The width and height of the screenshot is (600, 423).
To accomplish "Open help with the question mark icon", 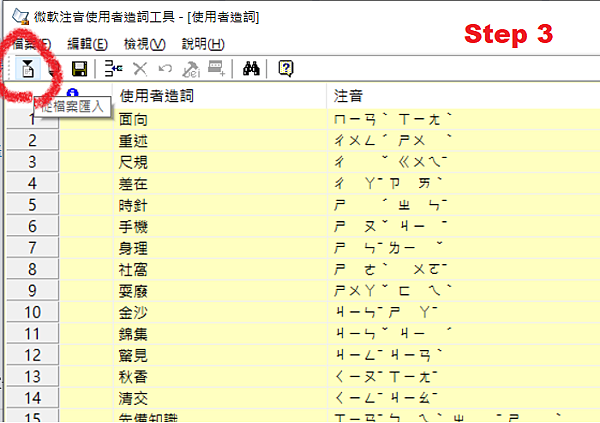I will (286, 69).
